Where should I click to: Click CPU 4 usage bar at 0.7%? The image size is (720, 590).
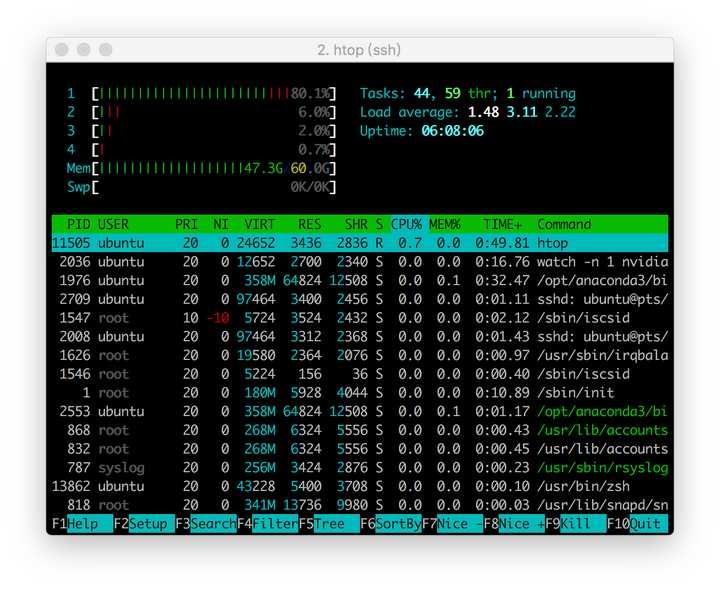pos(214,150)
